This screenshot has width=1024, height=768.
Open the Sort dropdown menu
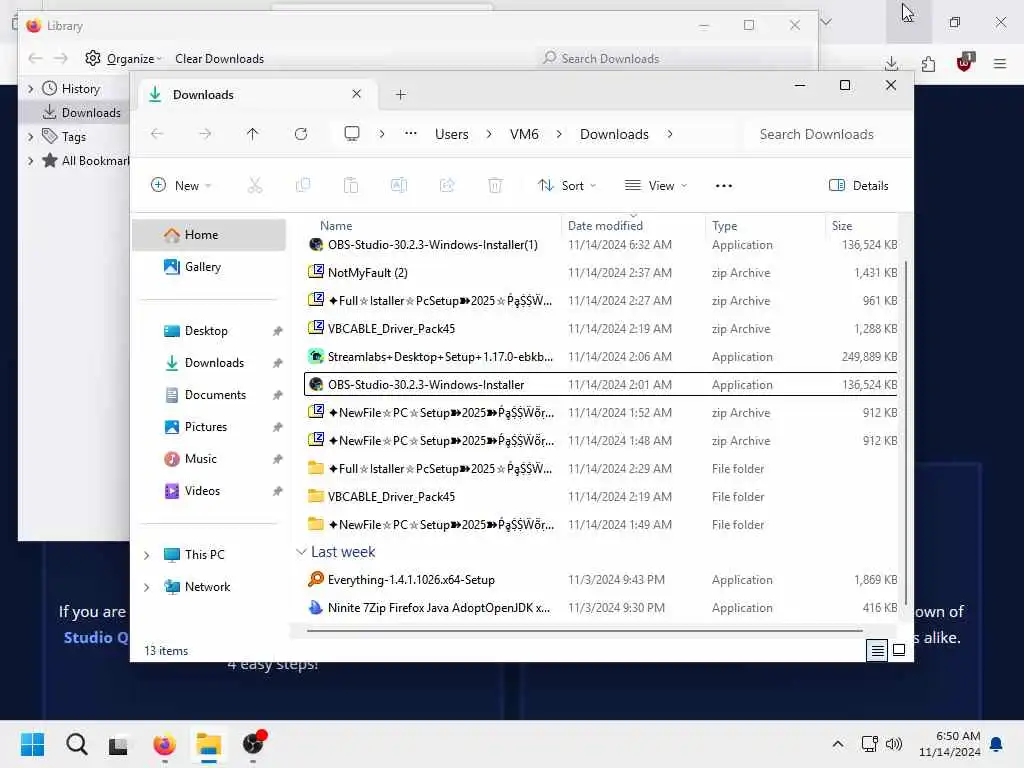pyautogui.click(x=567, y=185)
